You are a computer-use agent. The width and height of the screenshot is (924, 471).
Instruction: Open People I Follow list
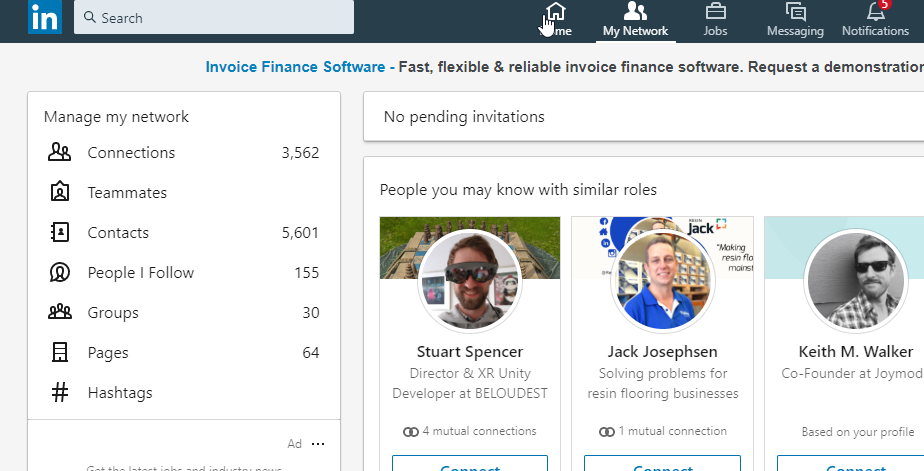pos(140,273)
